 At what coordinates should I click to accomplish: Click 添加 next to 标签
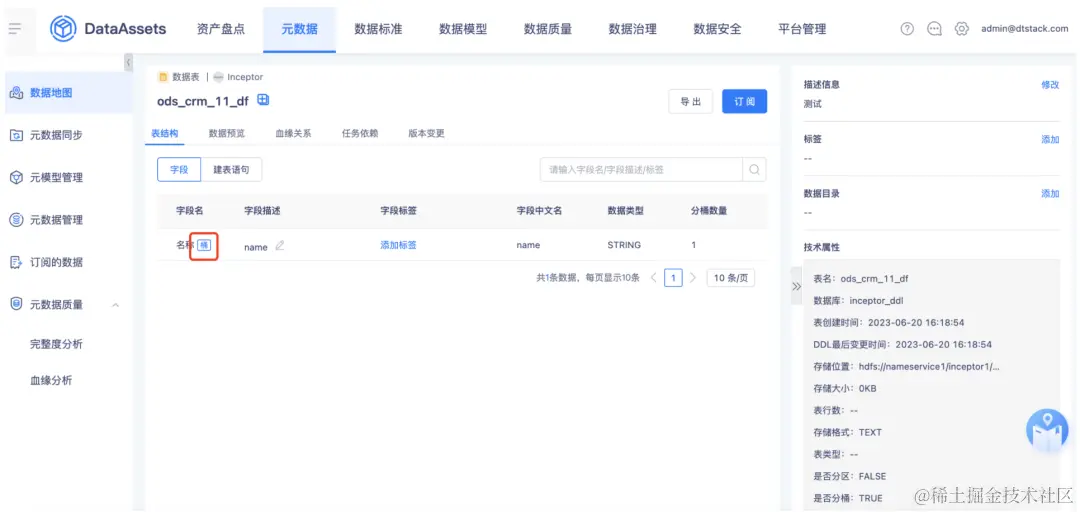1050,139
